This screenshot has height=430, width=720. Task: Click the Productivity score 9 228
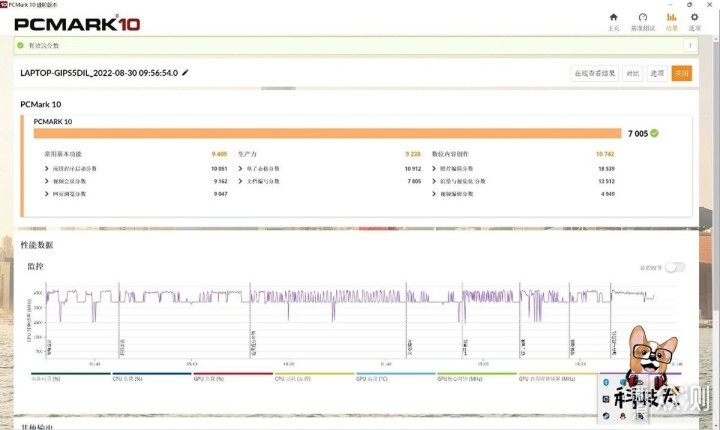click(x=413, y=154)
